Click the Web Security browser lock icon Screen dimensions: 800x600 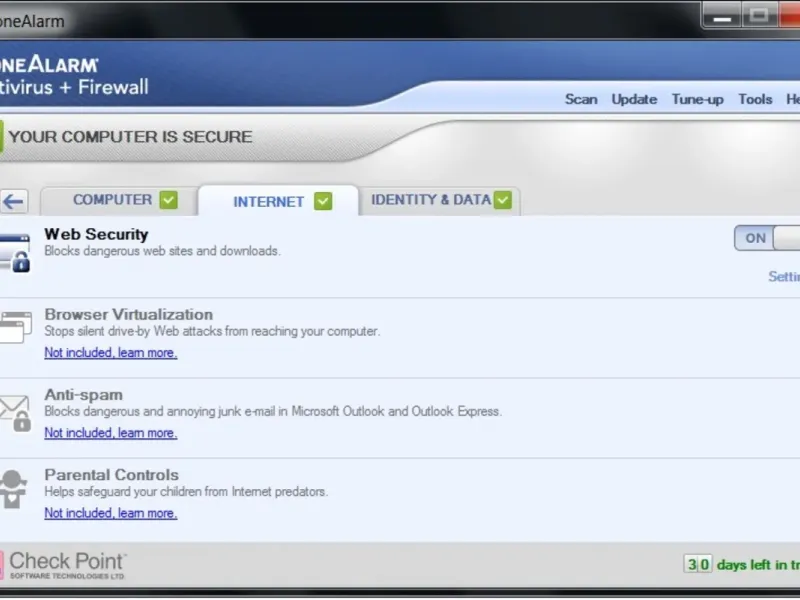[x=15, y=253]
